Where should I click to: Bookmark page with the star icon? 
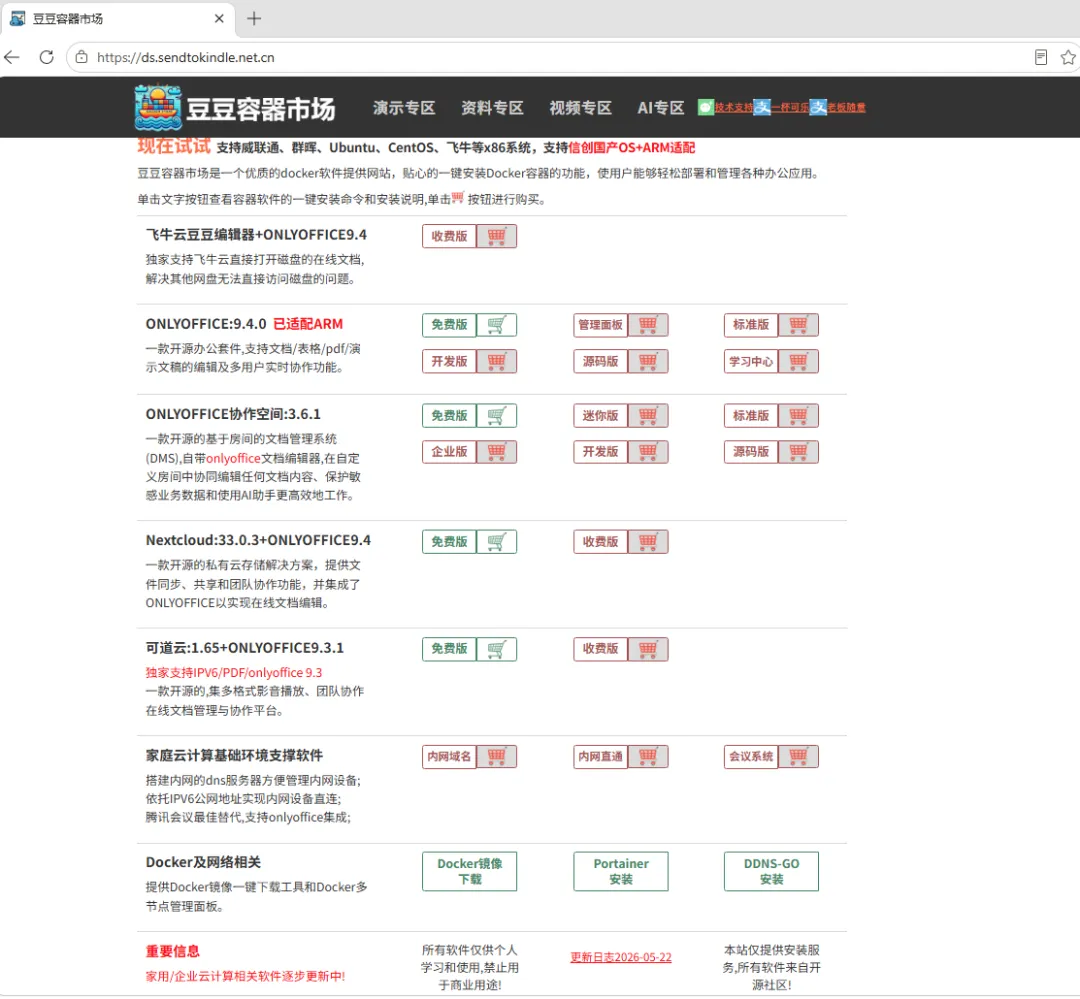click(1068, 57)
